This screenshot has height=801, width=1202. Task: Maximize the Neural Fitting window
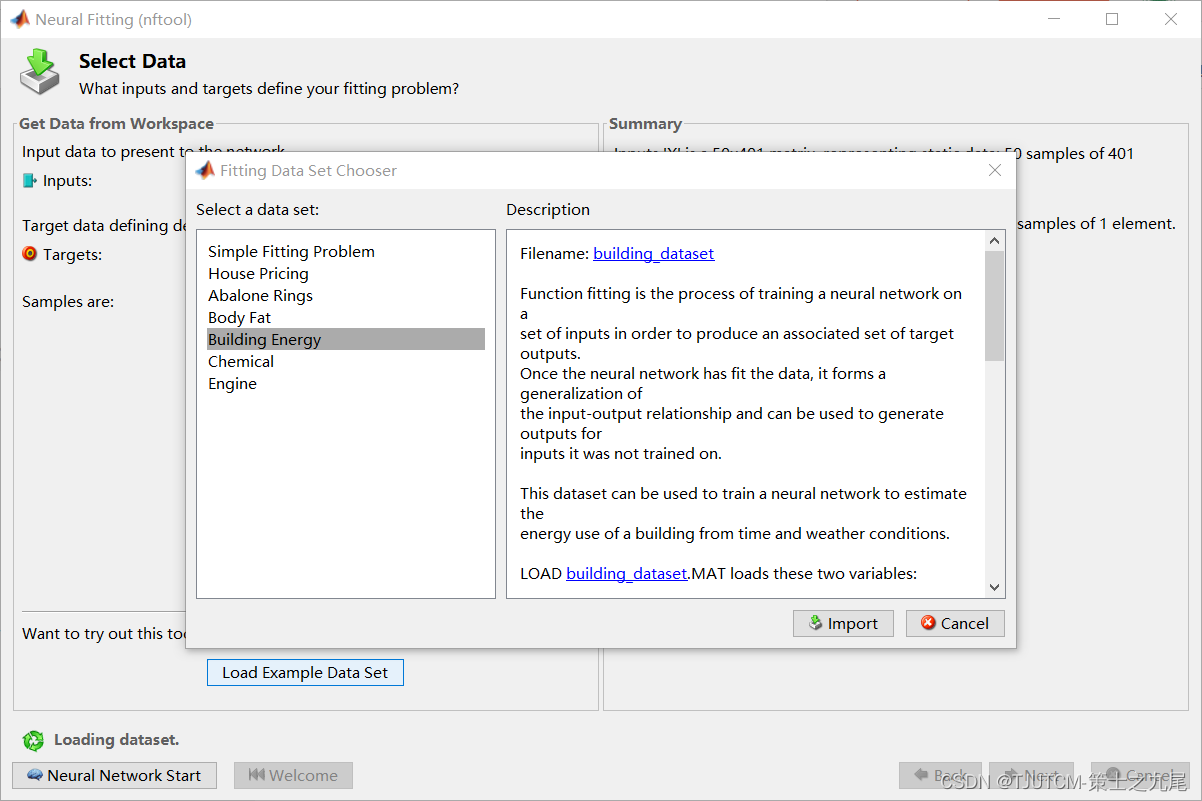[x=1112, y=19]
